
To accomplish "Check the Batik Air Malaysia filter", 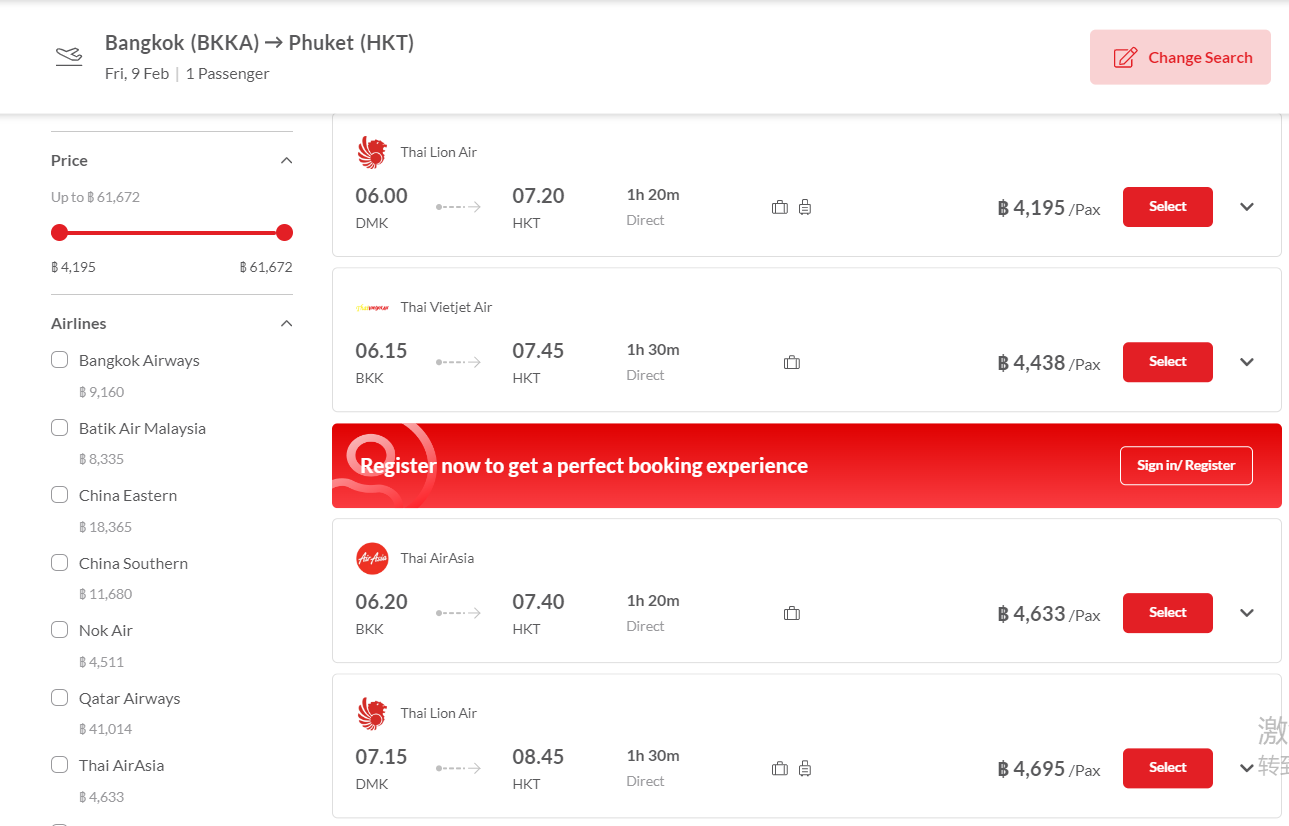I will [x=60, y=428].
